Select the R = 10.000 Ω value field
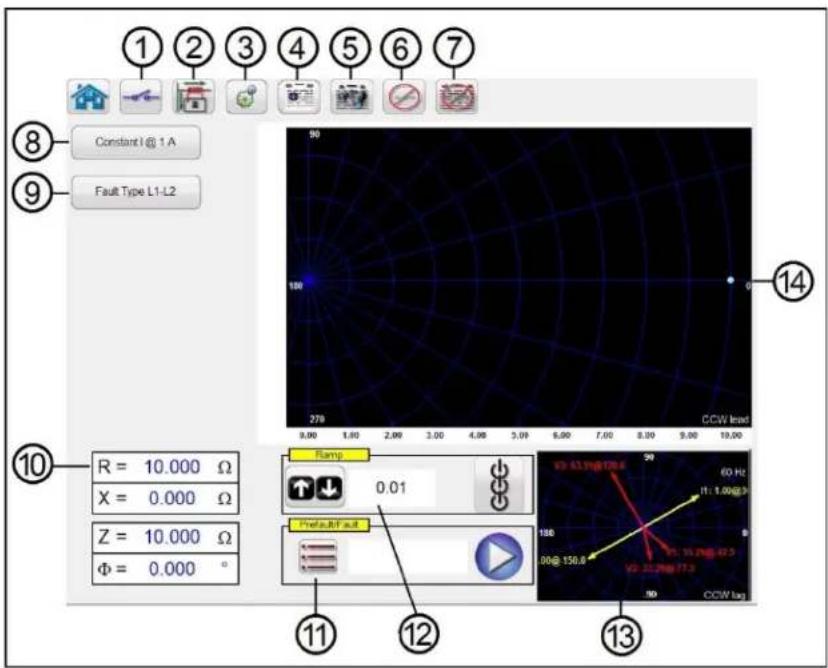This screenshot has height=668, width=828. (165, 467)
